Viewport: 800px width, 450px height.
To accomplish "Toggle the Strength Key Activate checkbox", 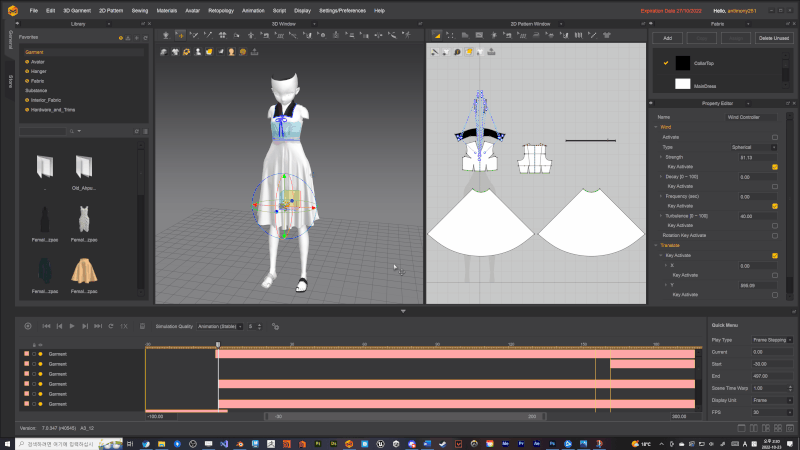I will tap(774, 166).
